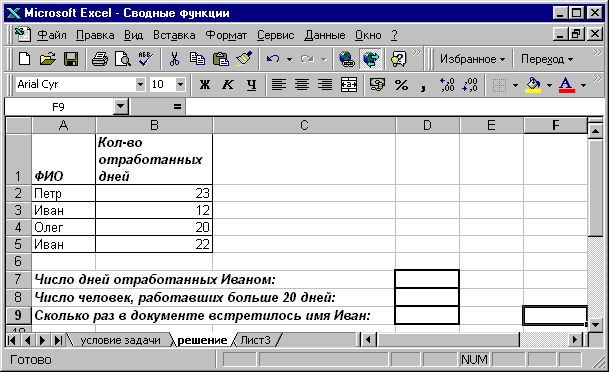Cut selection with the scissors icon
The image size is (609, 372).
[174, 59]
